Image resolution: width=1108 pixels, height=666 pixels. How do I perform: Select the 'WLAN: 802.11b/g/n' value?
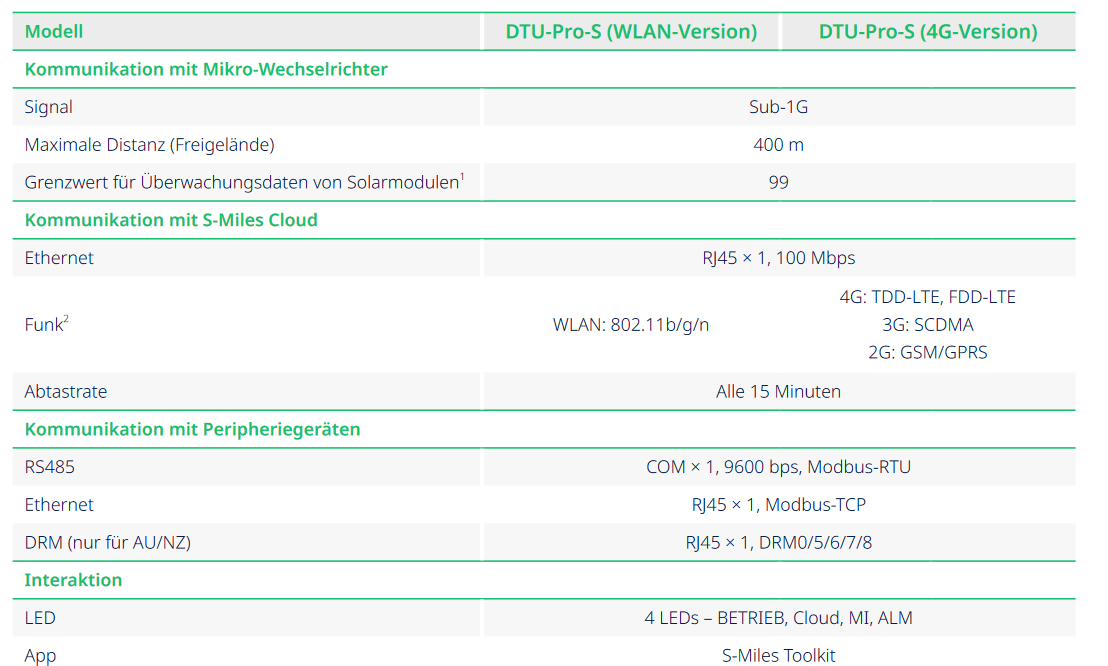coord(630,325)
